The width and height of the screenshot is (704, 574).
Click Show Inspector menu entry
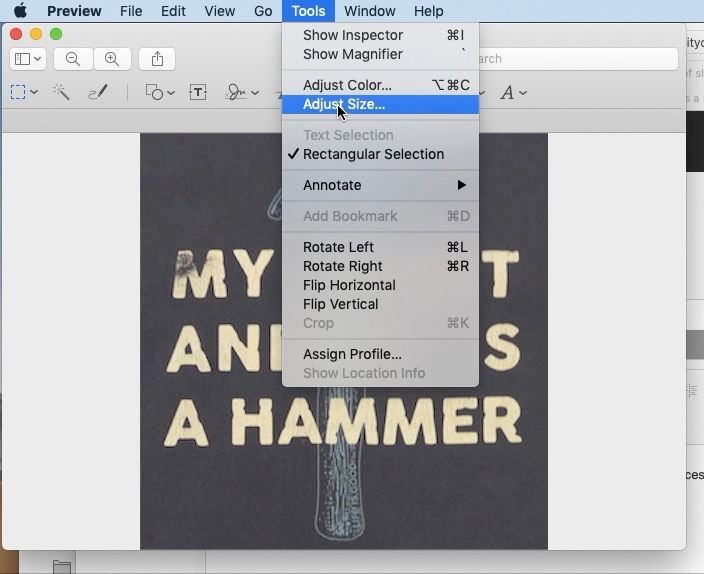coord(353,35)
